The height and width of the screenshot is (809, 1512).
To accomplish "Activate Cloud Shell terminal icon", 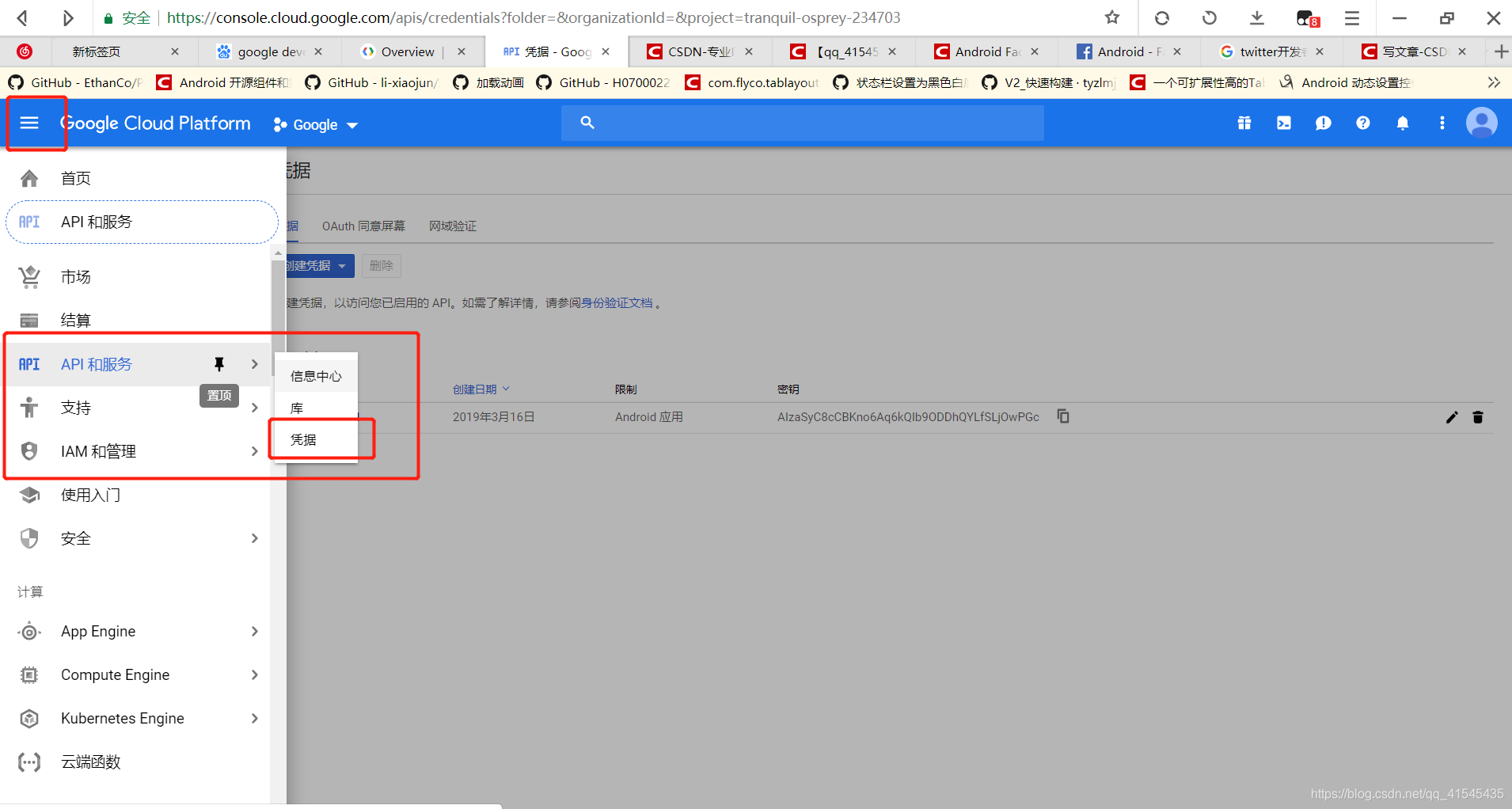I will [x=1284, y=123].
